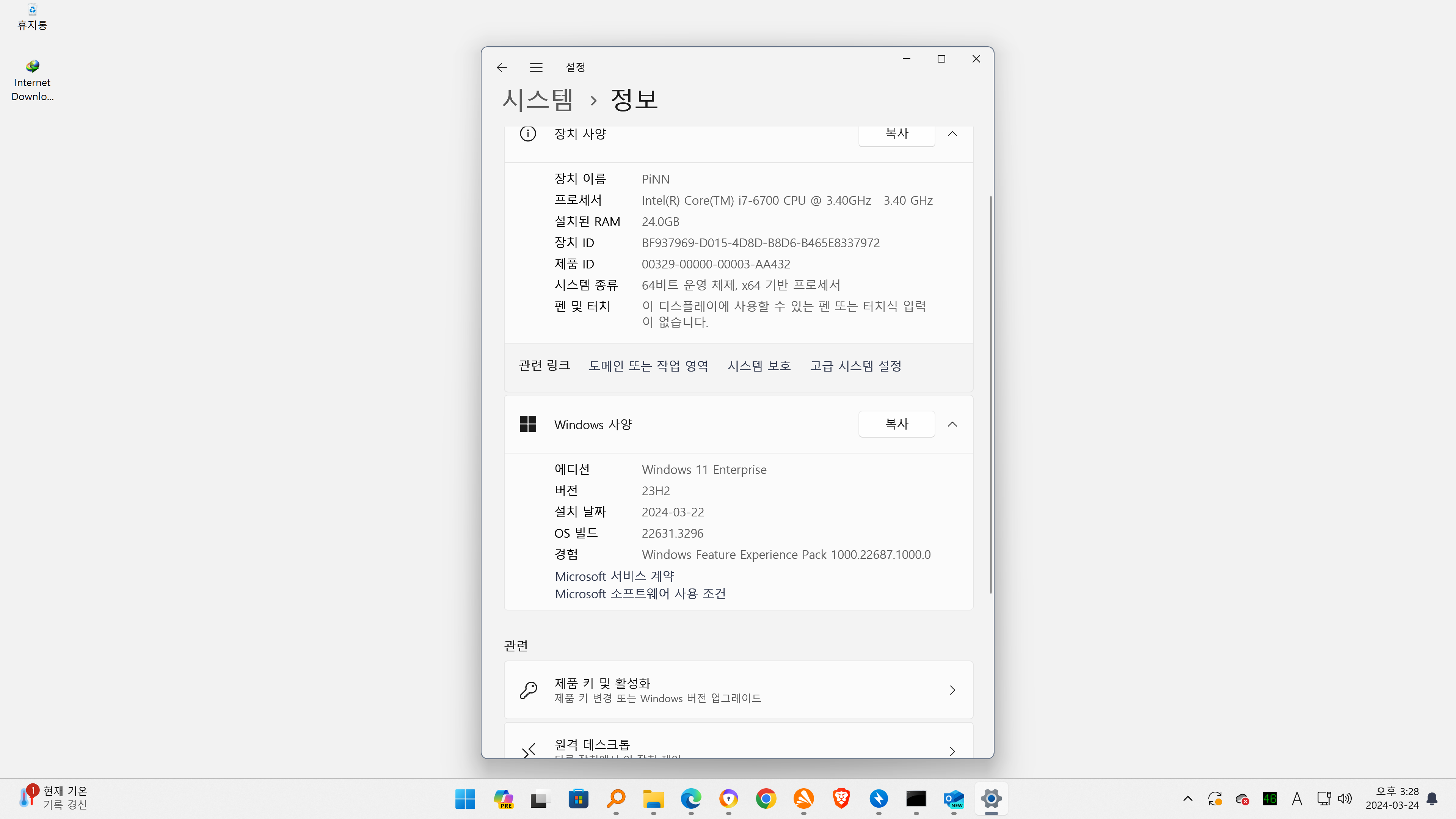
Task: Open 시스템 보호 link
Action: coord(759,366)
